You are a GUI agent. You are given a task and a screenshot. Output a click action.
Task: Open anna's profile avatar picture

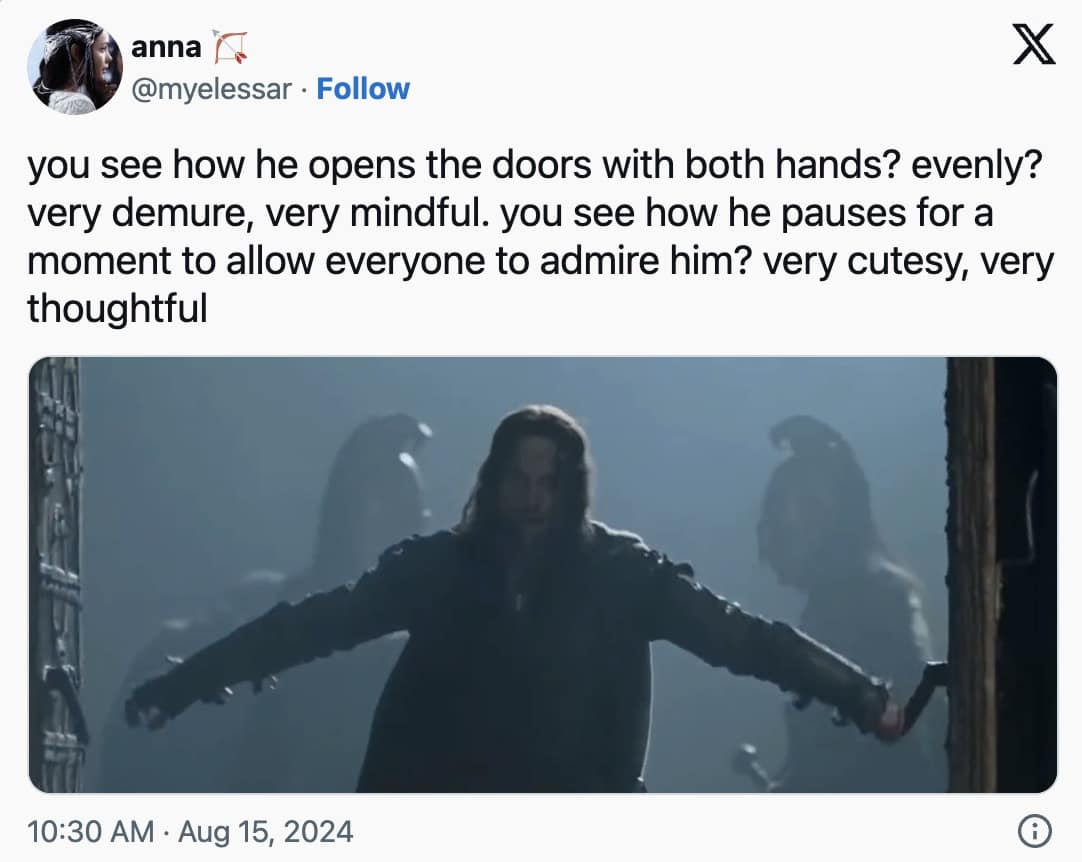pos(75,67)
